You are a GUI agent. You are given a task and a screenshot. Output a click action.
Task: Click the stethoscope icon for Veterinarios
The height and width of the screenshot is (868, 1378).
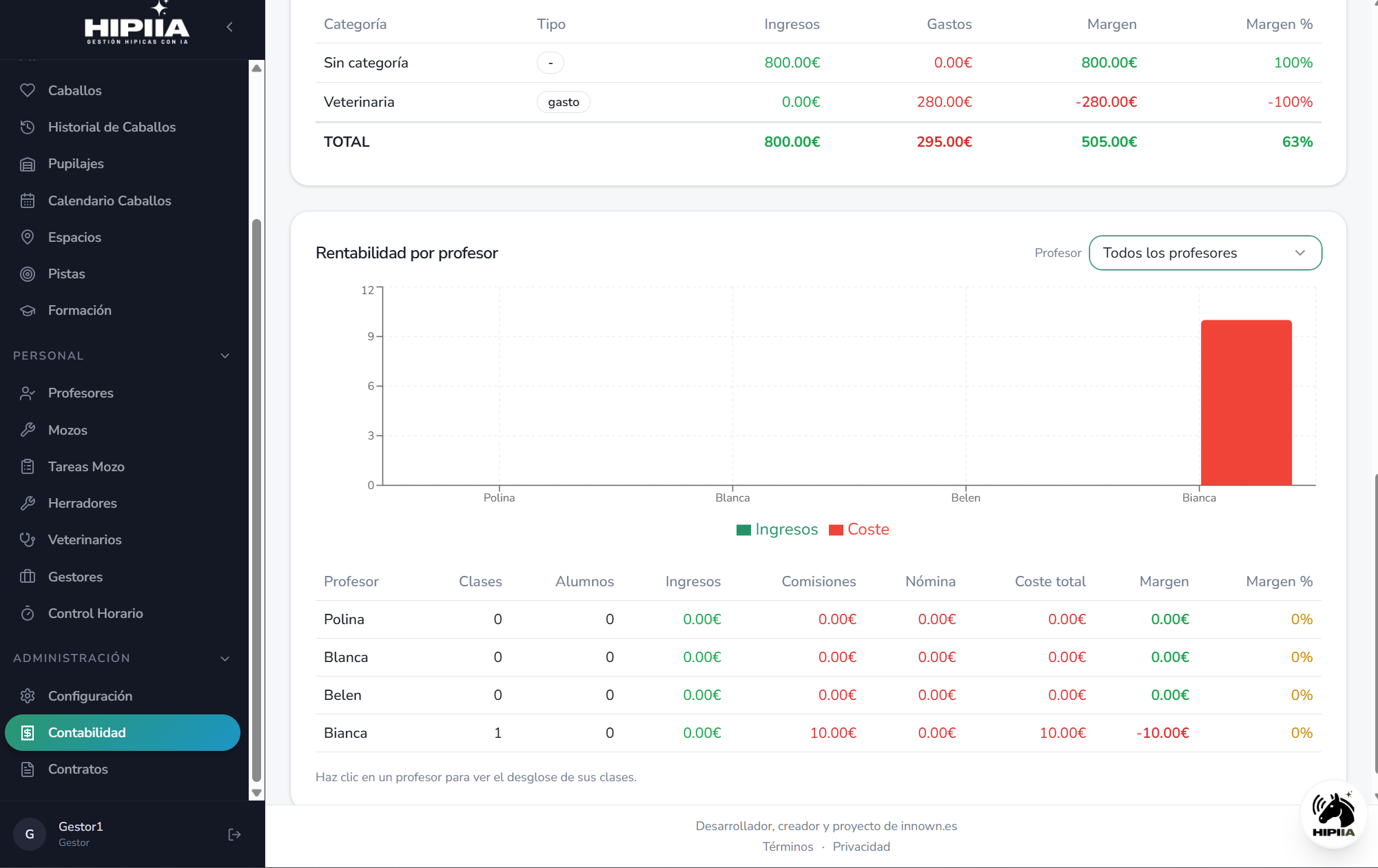28,539
